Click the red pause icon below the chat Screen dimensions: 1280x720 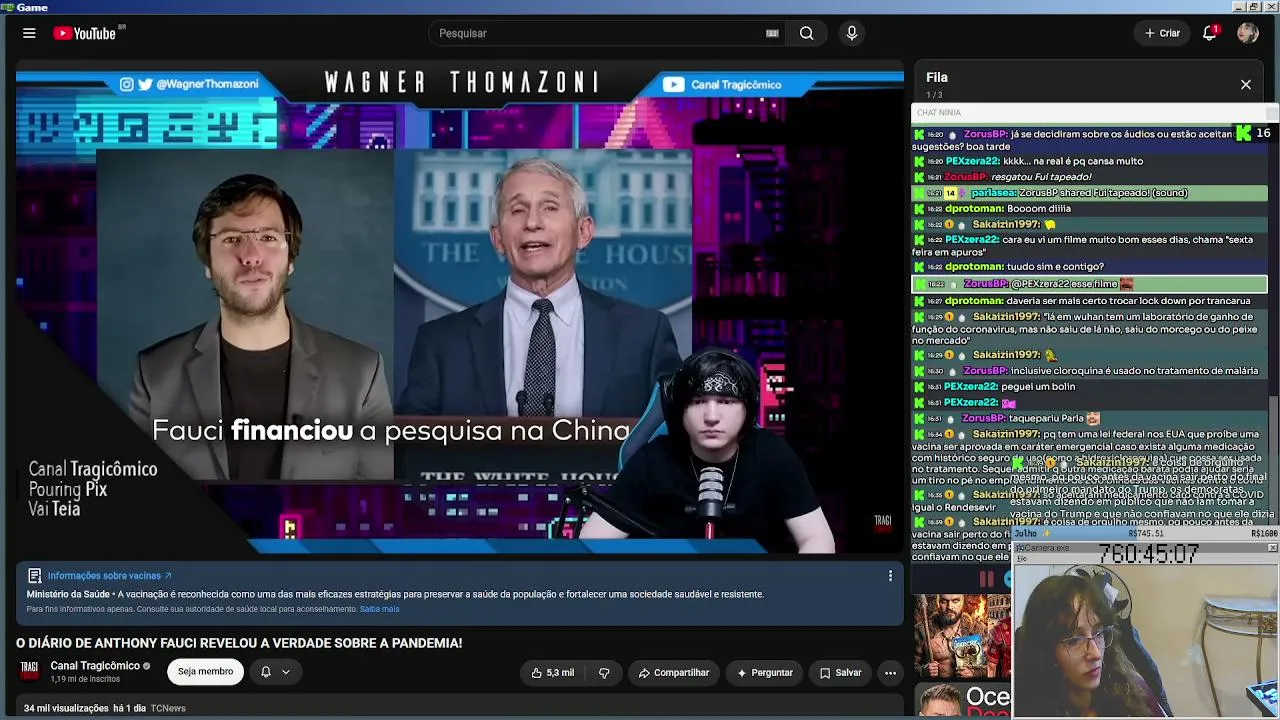pyautogui.click(x=987, y=578)
